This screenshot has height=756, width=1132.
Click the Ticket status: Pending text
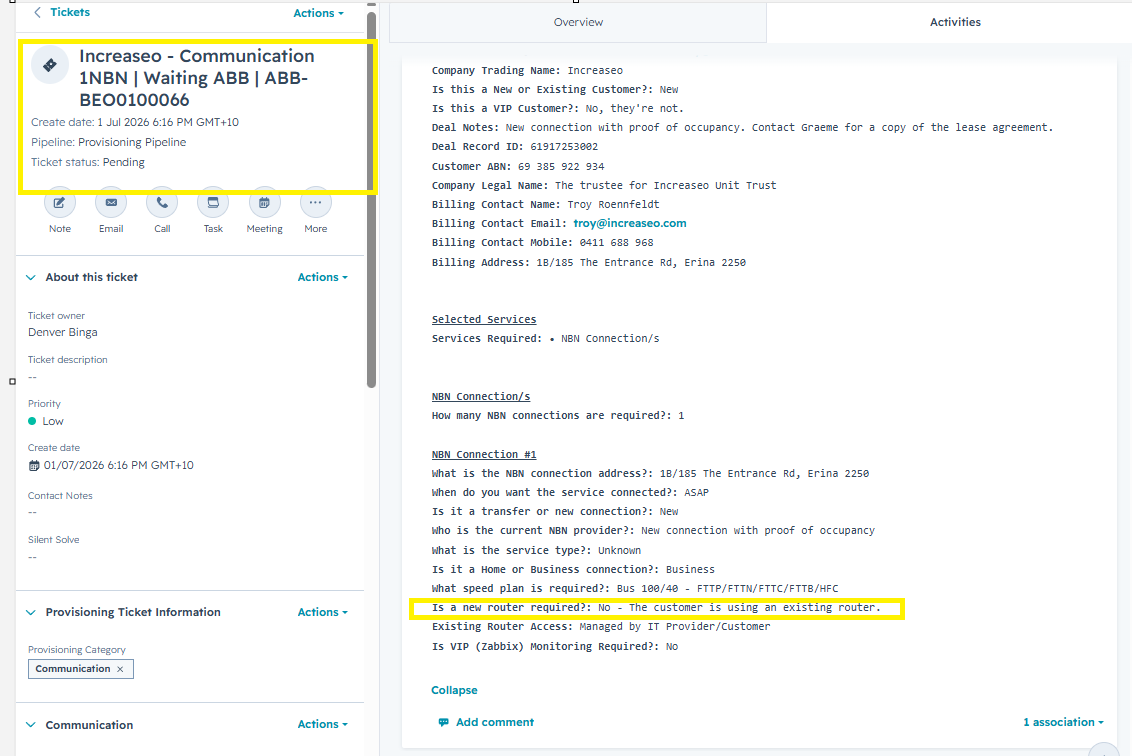pos(88,162)
